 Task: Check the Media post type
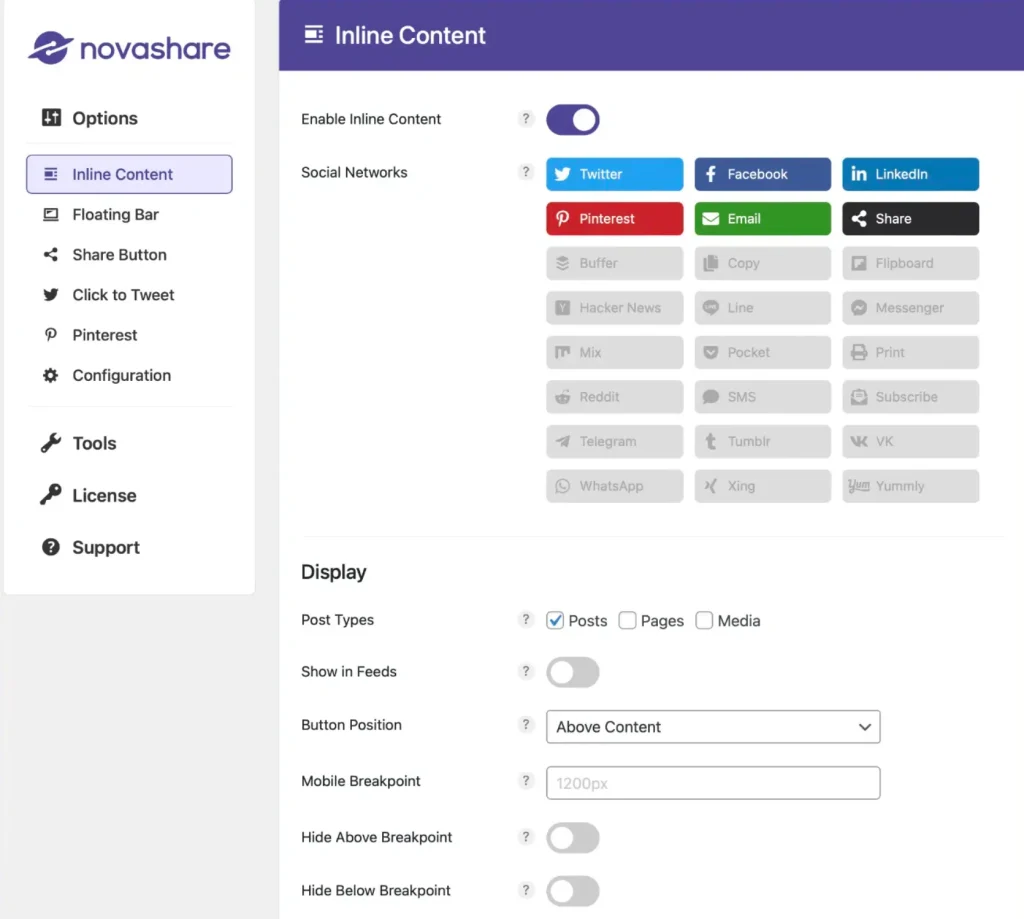(704, 620)
